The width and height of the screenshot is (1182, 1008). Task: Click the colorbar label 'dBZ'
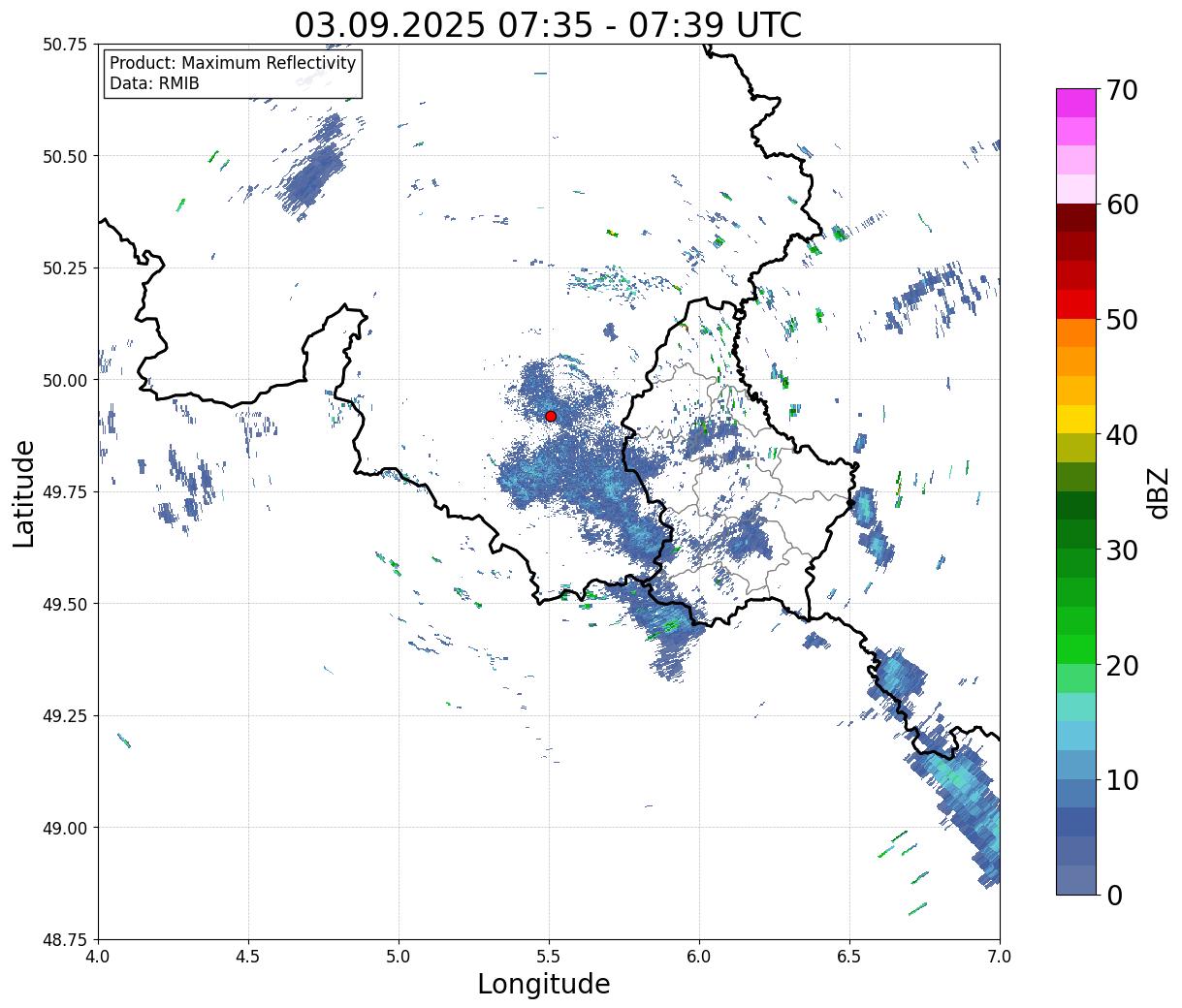pyautogui.click(x=1158, y=492)
